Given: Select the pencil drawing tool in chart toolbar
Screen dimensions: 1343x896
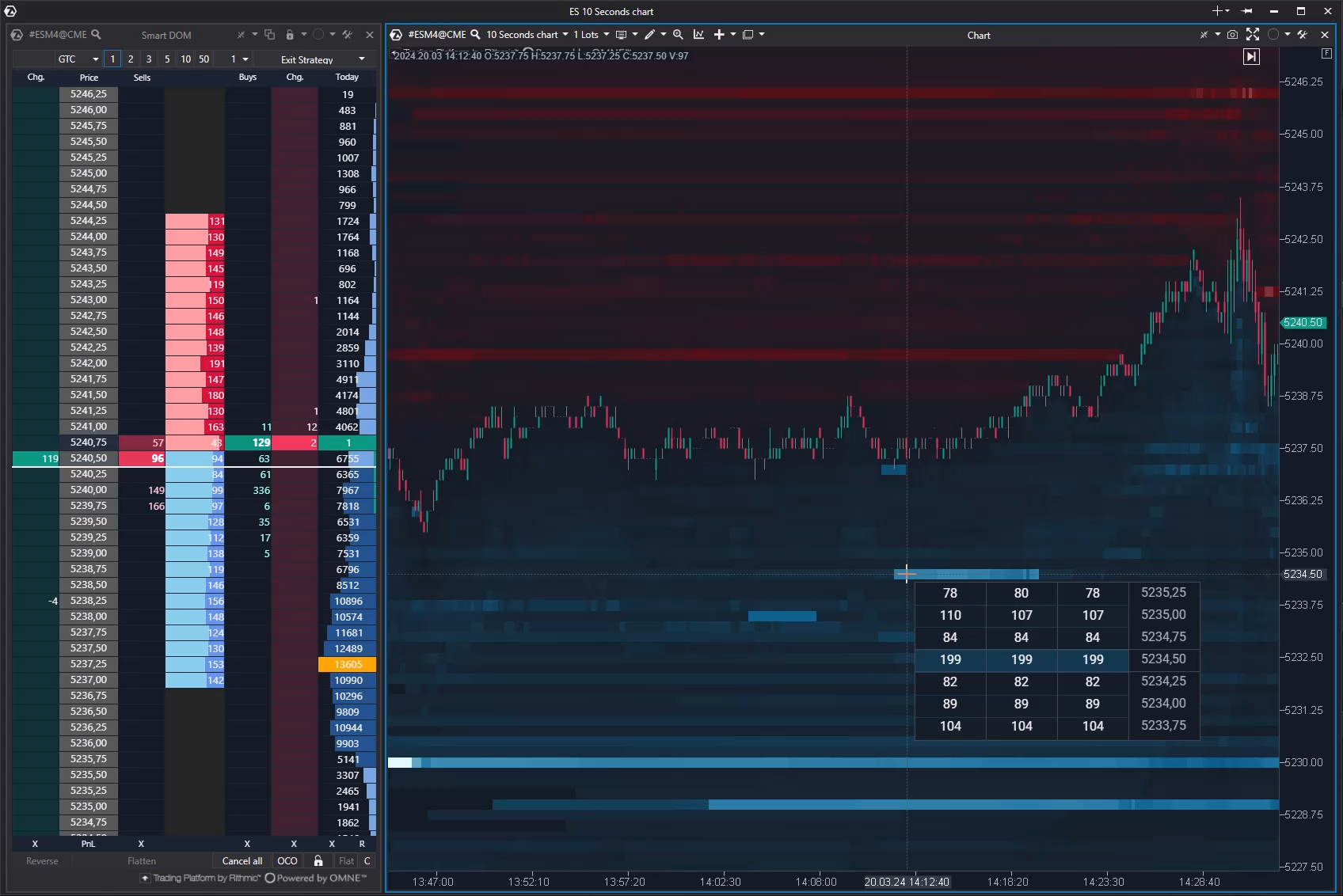Looking at the screenshot, I should (x=649, y=35).
